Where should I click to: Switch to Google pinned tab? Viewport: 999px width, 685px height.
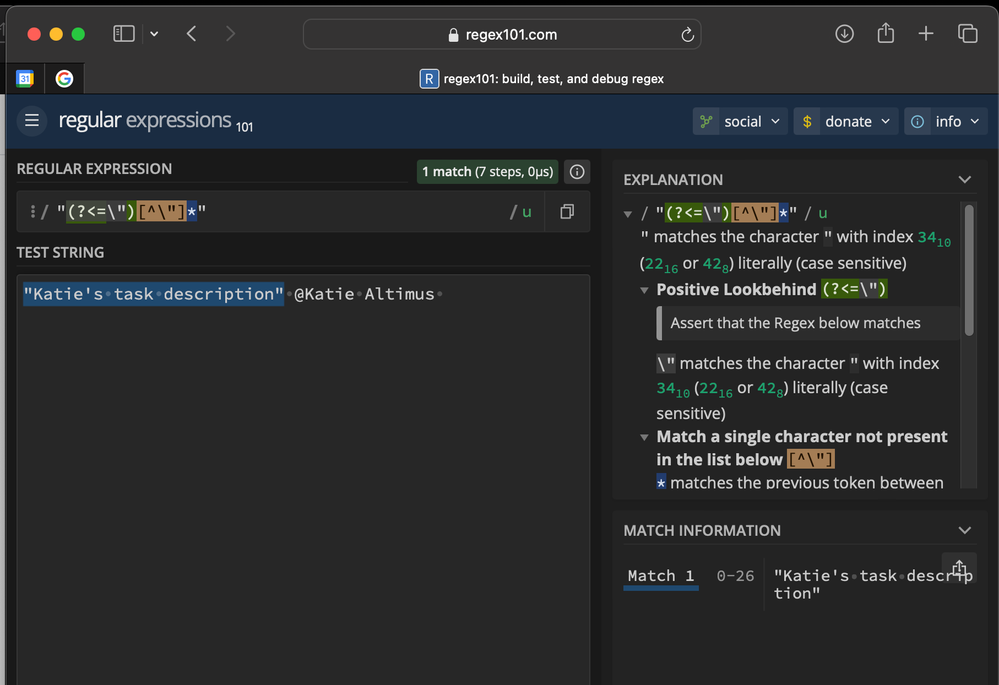pyautogui.click(x=64, y=78)
